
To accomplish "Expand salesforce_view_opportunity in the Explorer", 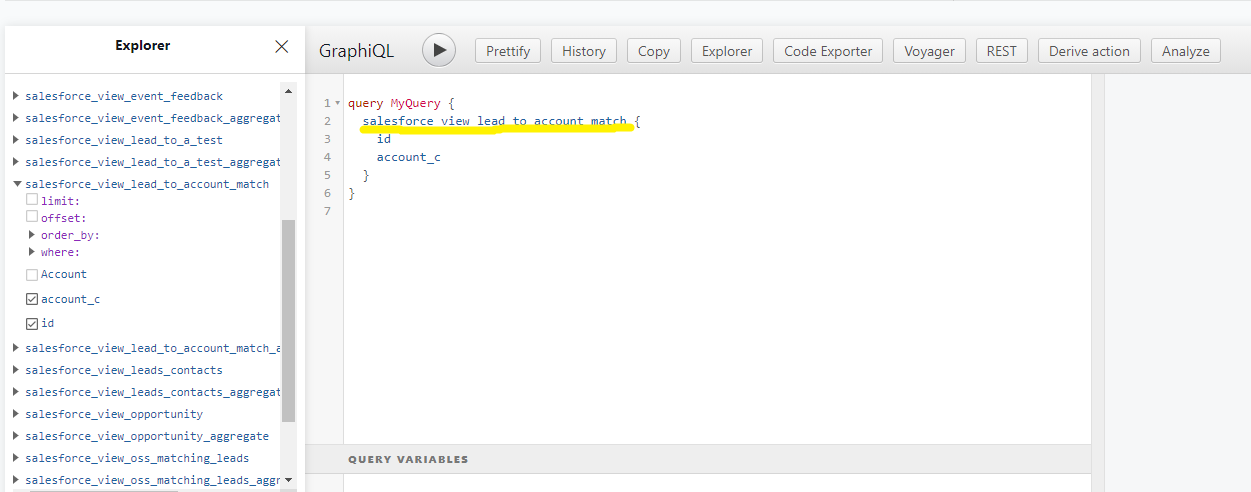I will tap(16, 414).
